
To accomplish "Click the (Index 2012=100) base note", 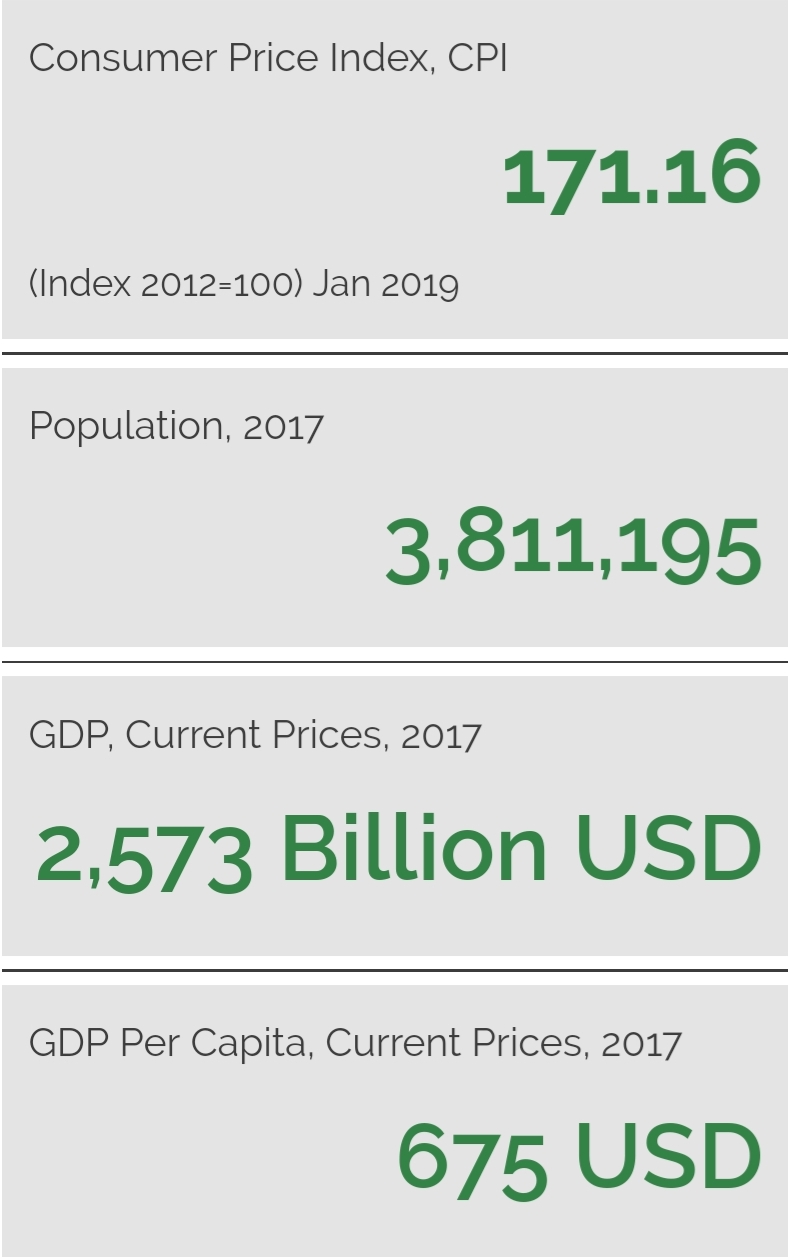I will click(166, 284).
